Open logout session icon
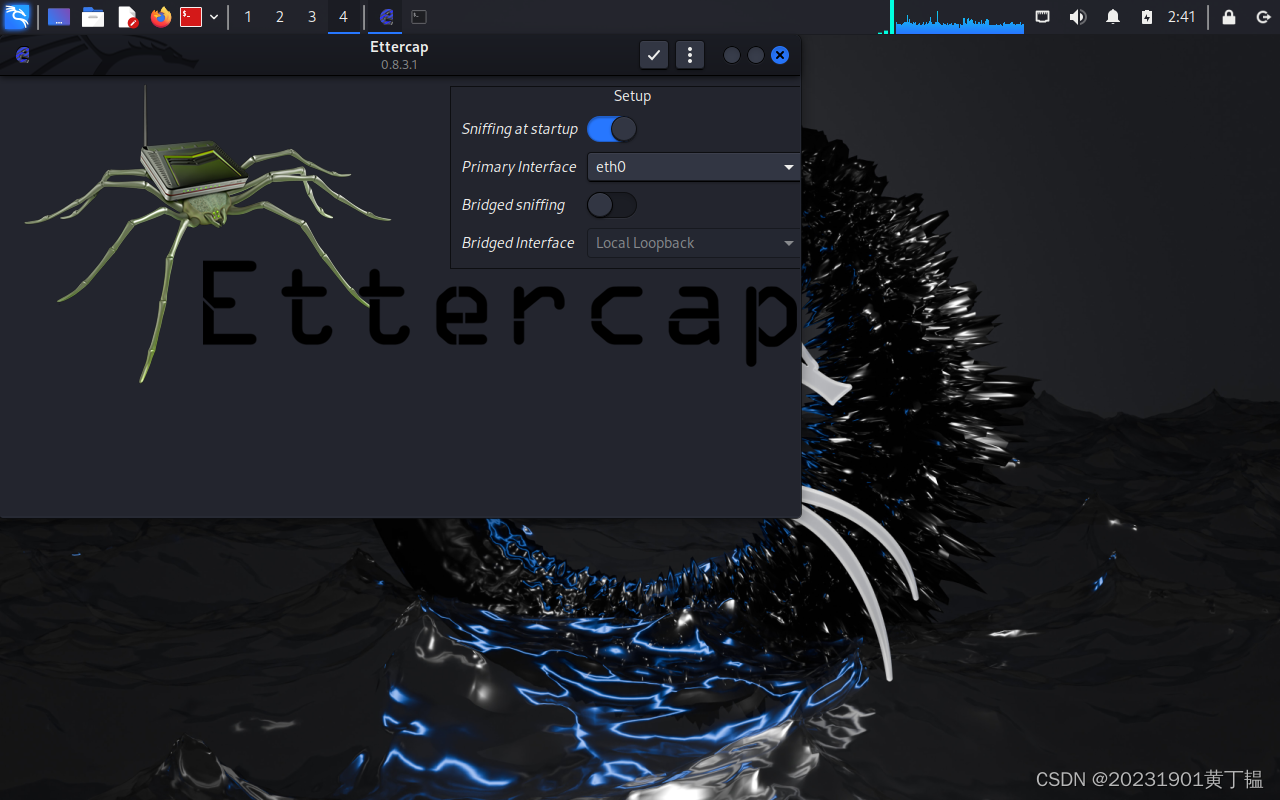Image resolution: width=1280 pixels, height=800 pixels. (x=1263, y=17)
